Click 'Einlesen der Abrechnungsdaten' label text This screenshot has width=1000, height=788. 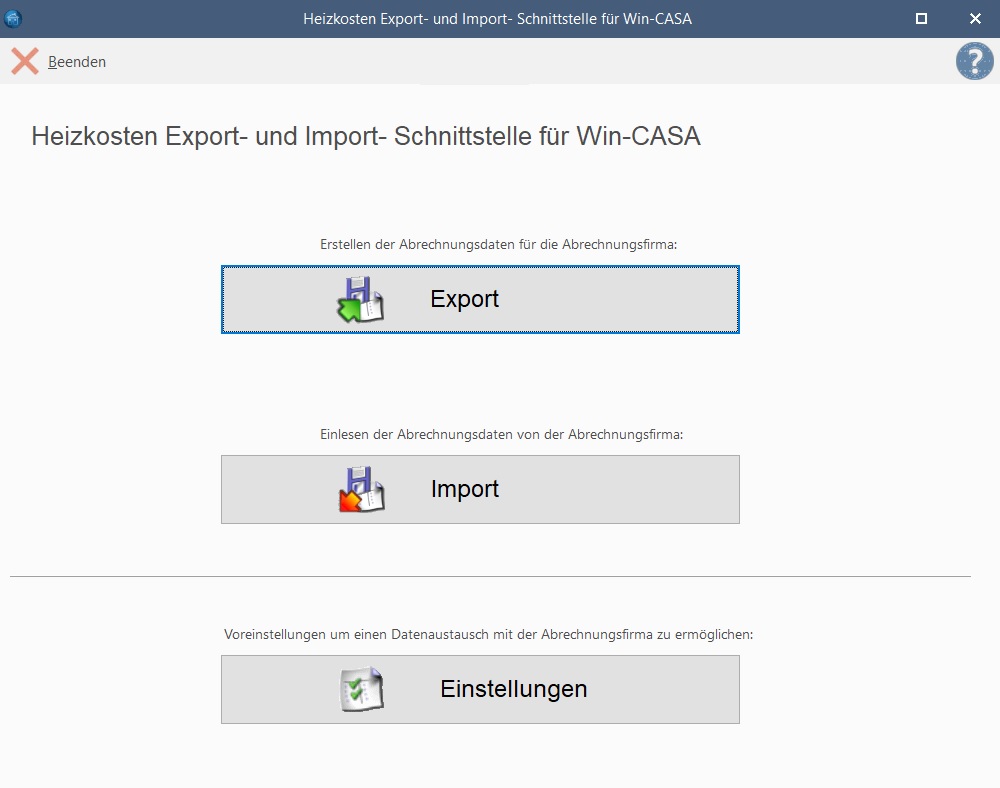501,434
